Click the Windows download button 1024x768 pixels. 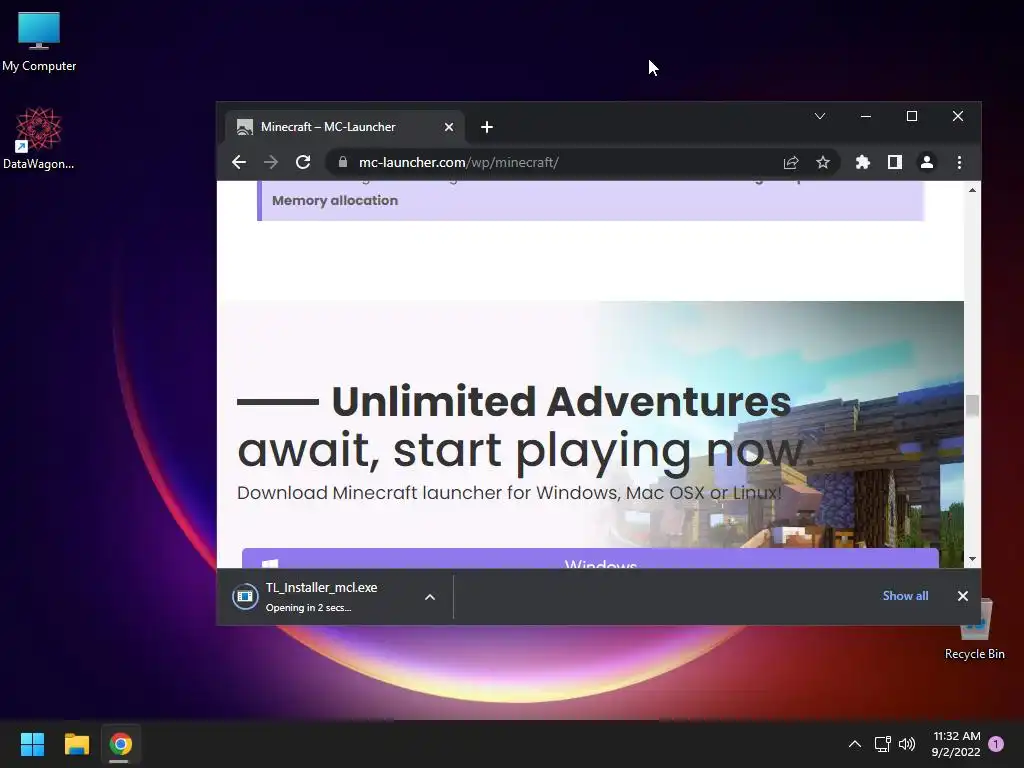(x=590, y=558)
